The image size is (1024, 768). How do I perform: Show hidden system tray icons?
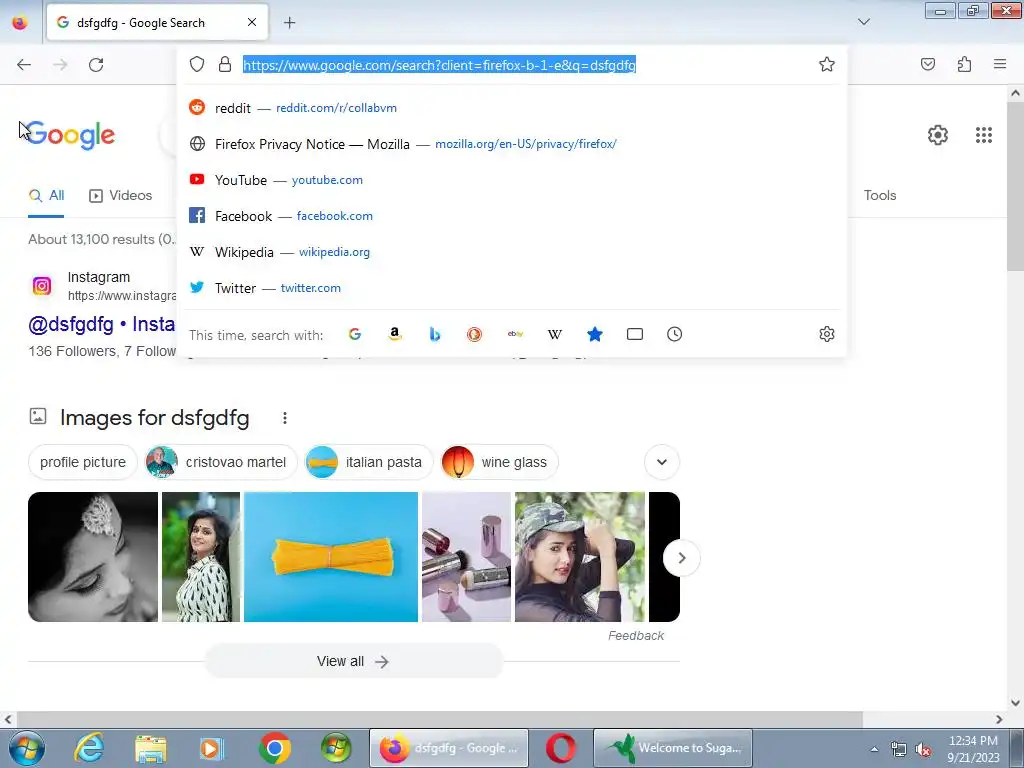pos(874,749)
